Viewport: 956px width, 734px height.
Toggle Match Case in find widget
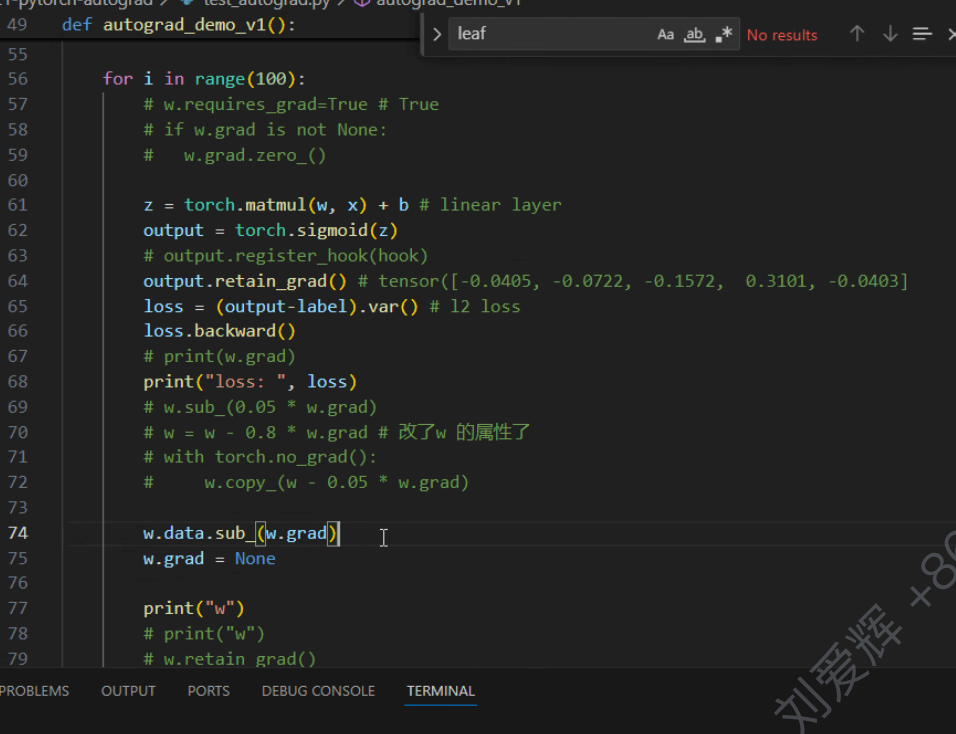(666, 34)
